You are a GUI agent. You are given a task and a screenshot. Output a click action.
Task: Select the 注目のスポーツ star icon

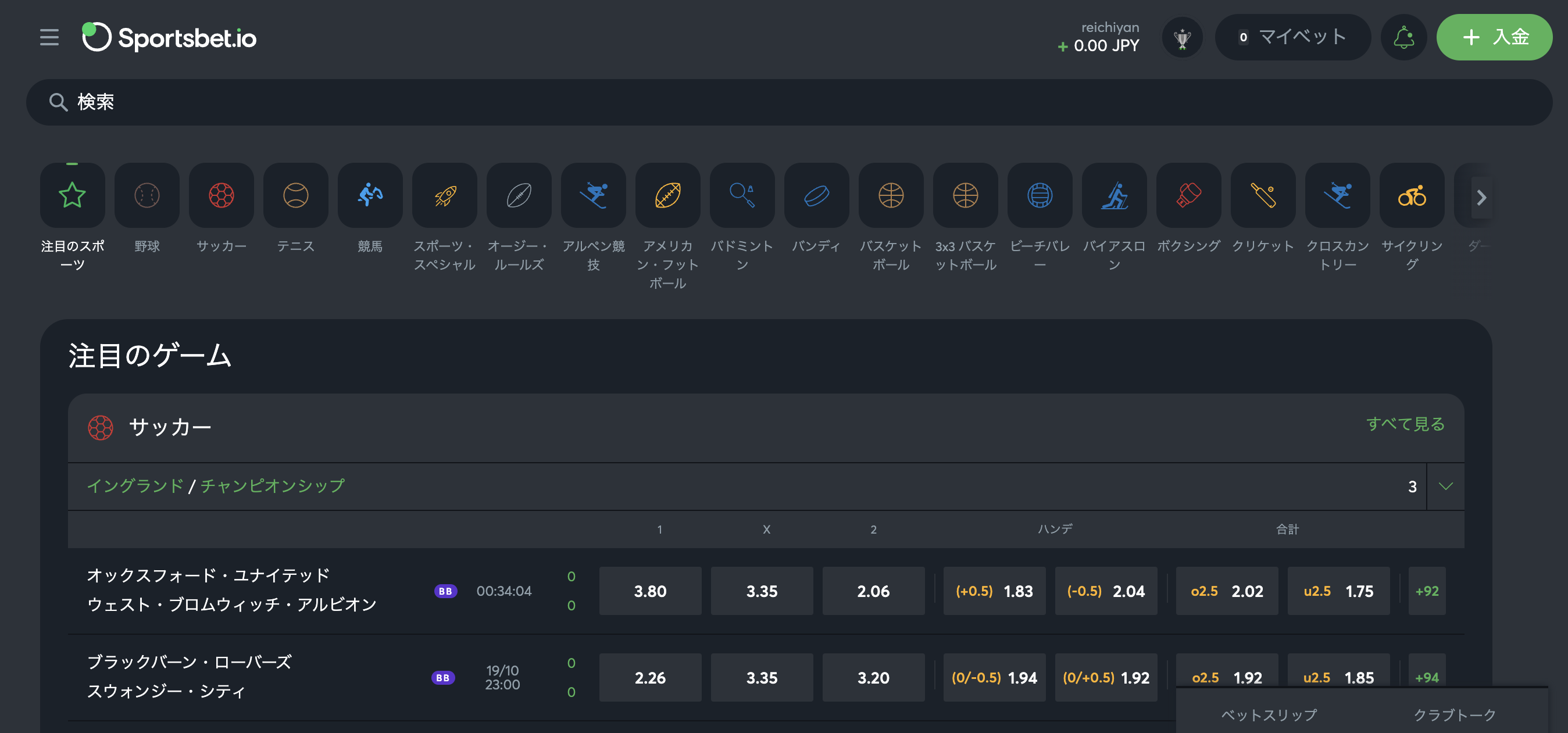pos(73,195)
